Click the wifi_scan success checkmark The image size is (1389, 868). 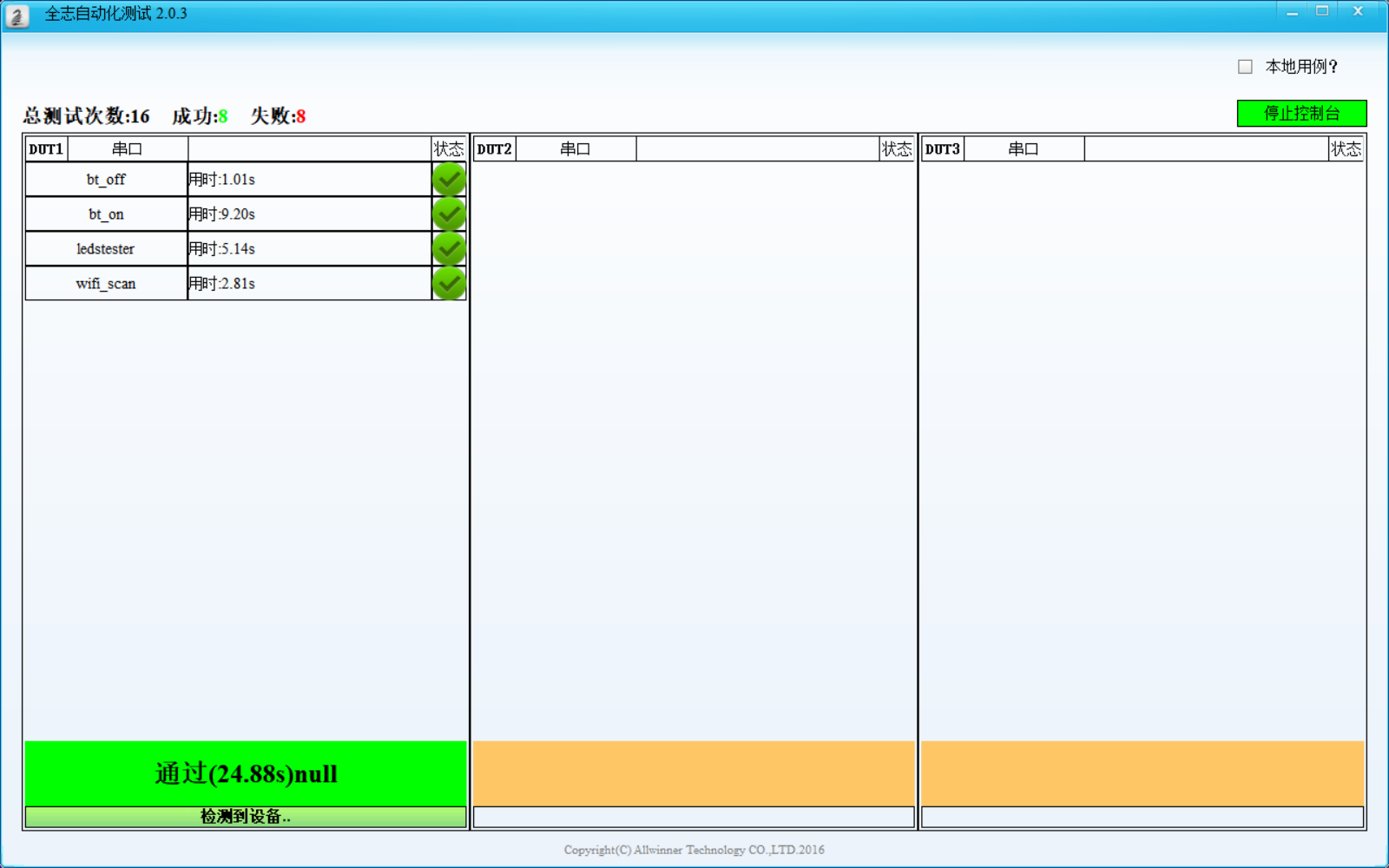(449, 283)
